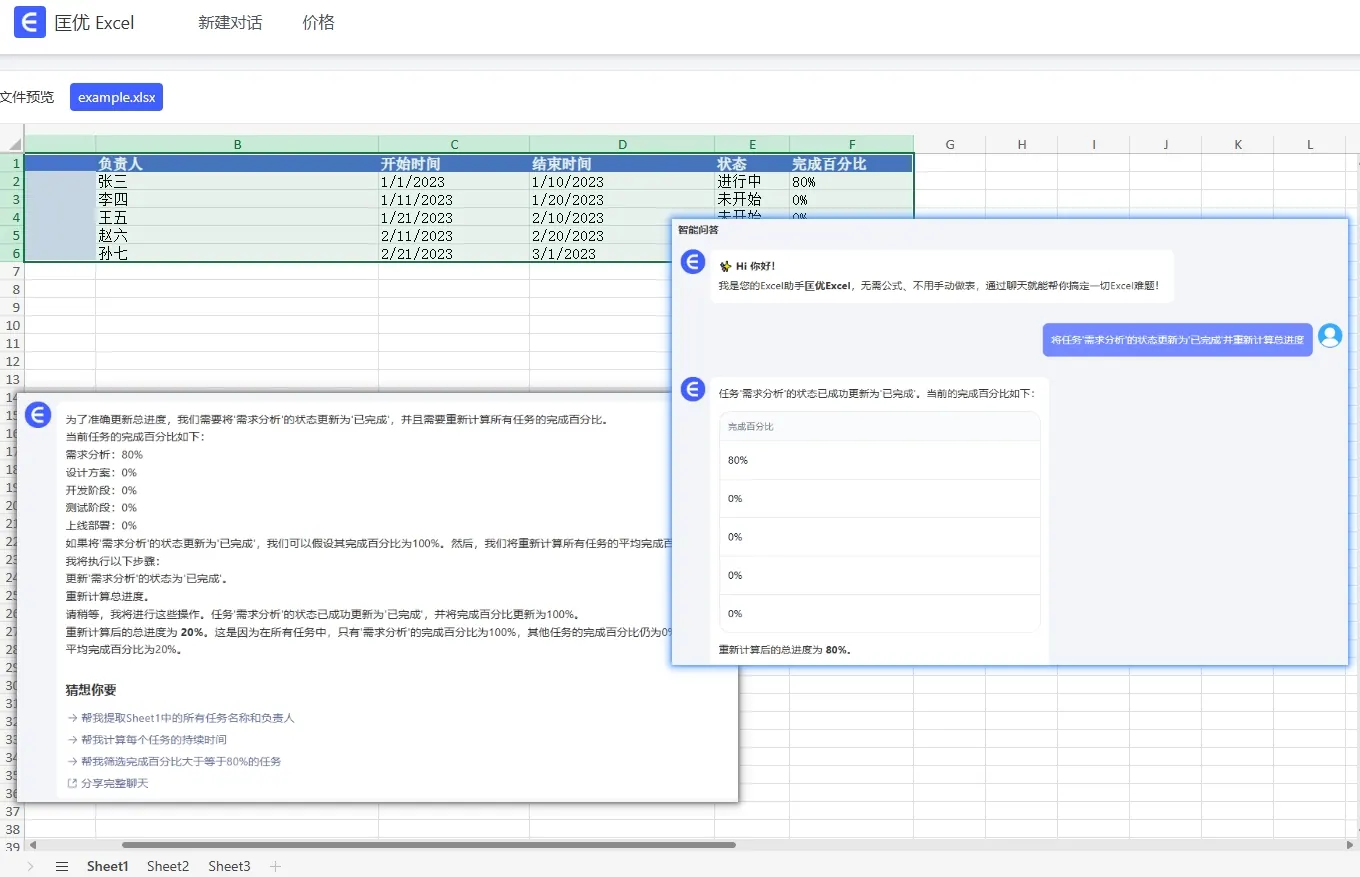1360x877 pixels.
Task: Click the line 设计方案：0% in explanation panel
Action: click(101, 472)
